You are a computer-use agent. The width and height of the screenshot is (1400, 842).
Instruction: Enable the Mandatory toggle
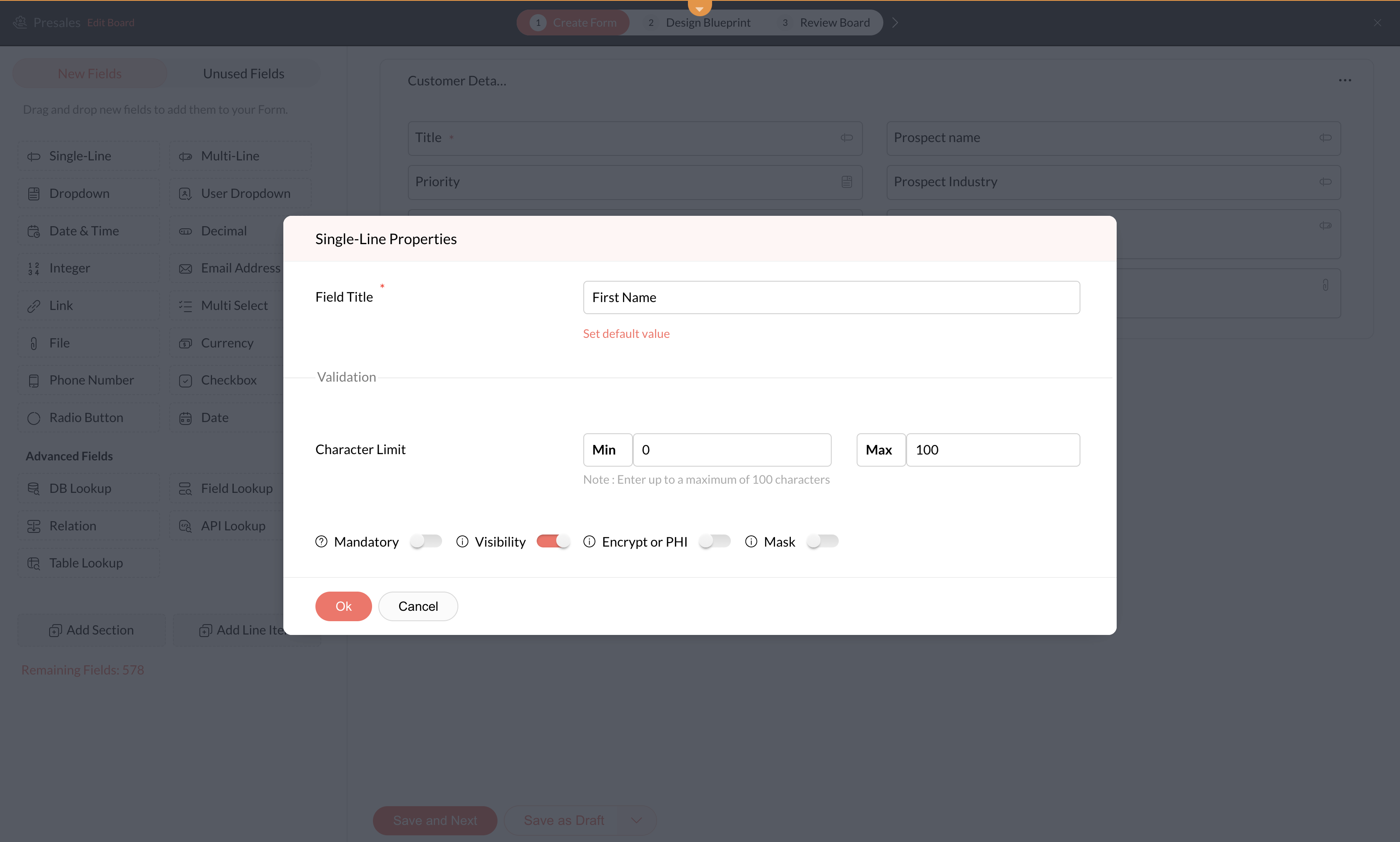click(x=426, y=541)
